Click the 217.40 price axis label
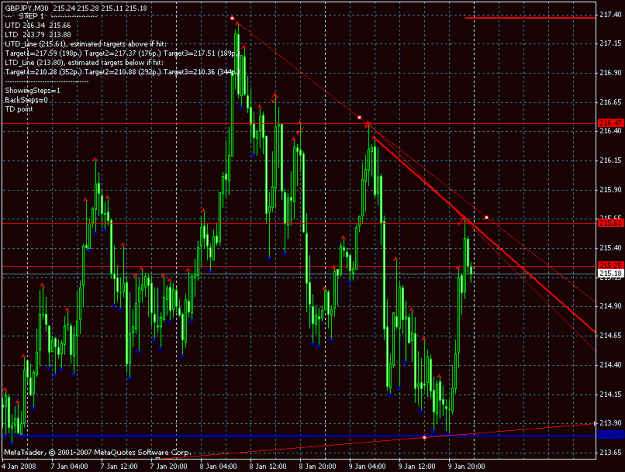This screenshot has height=472, width=625. pos(610,14)
